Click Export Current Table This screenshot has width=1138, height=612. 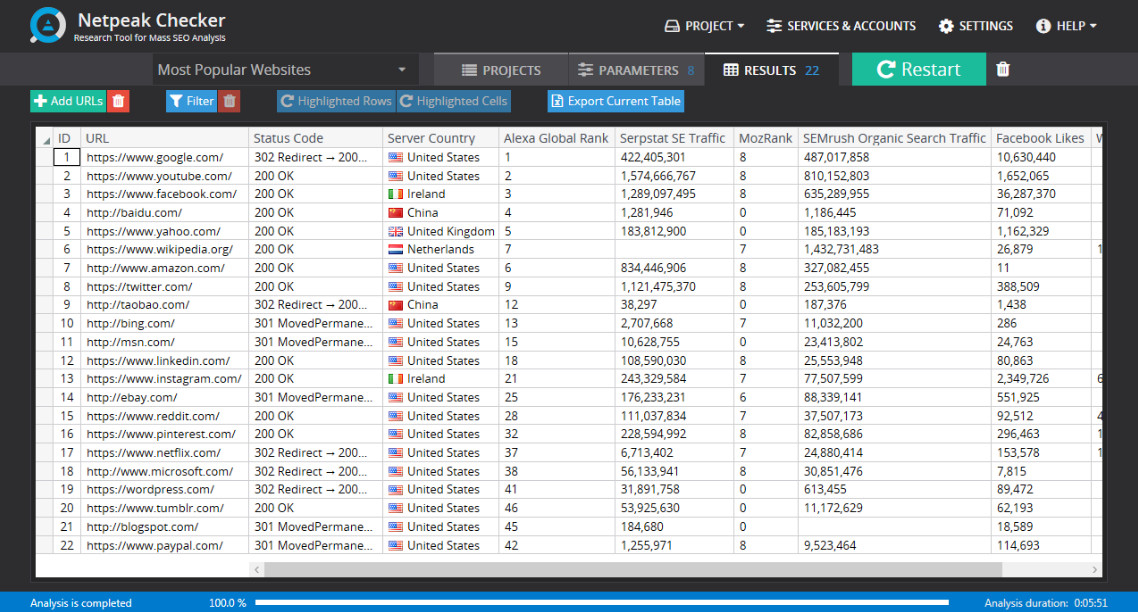(615, 101)
